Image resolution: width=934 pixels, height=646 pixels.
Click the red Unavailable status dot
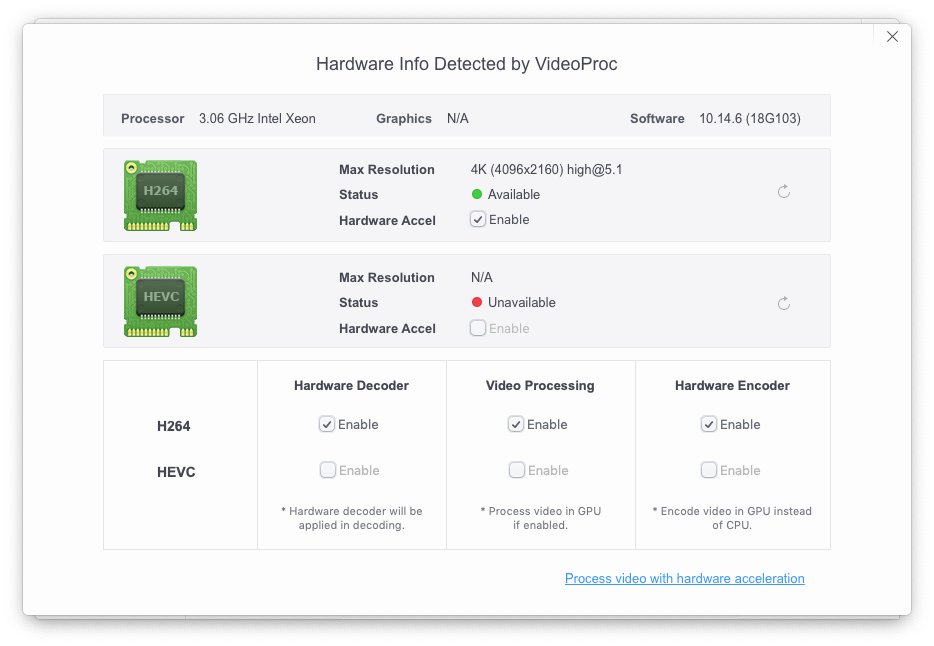coord(477,302)
